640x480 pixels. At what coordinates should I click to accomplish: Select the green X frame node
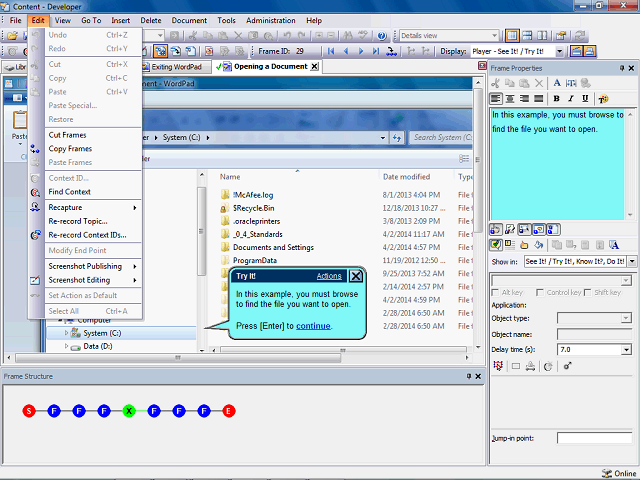[x=129, y=411]
